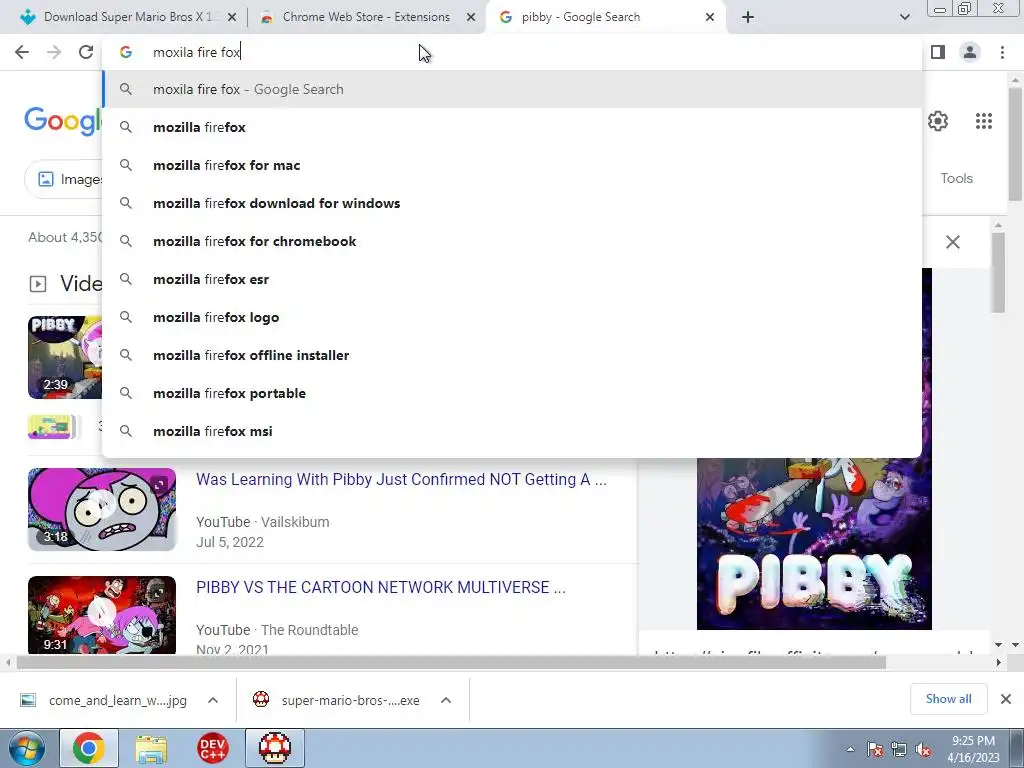
Task: Click the Videos section play icon
Action: [38, 284]
